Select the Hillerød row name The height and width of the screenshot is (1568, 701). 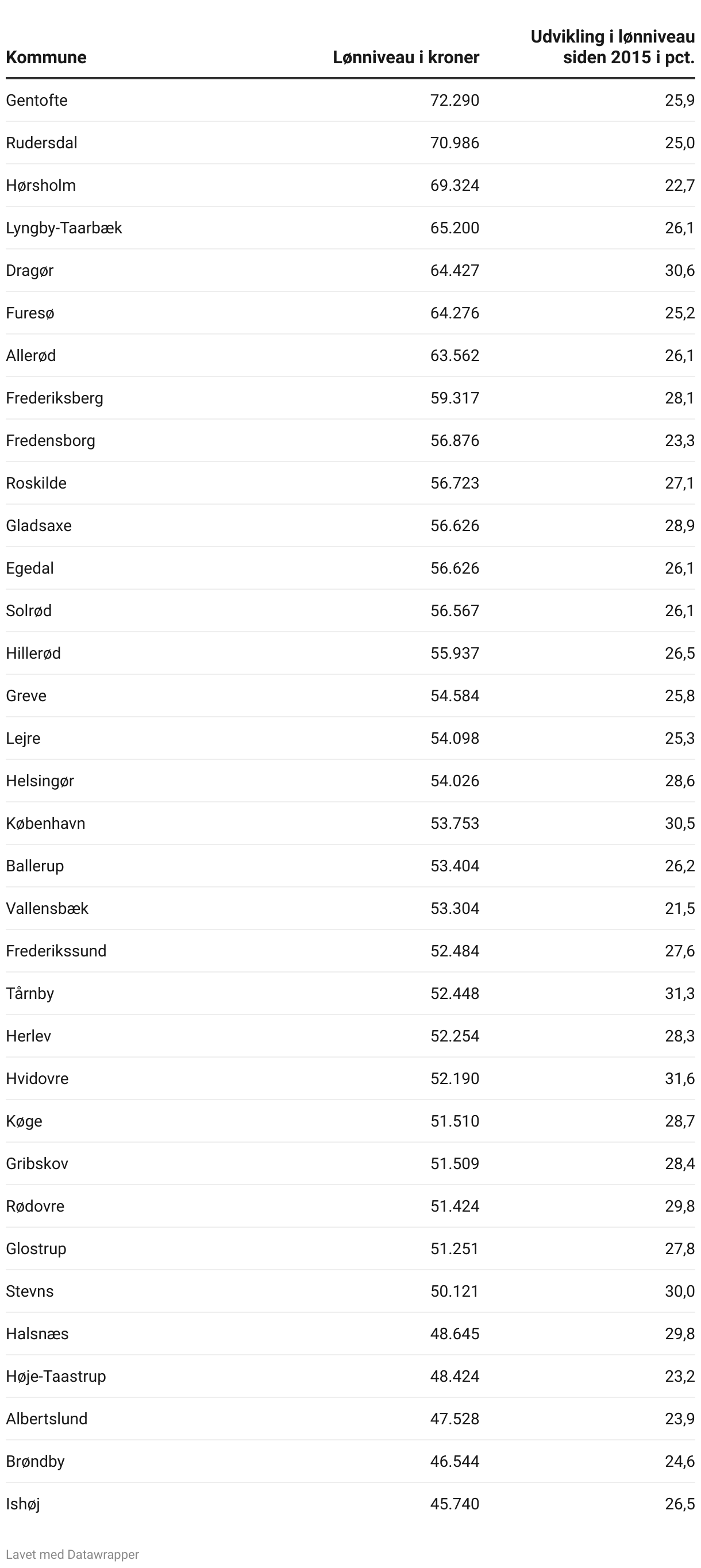[x=33, y=653]
